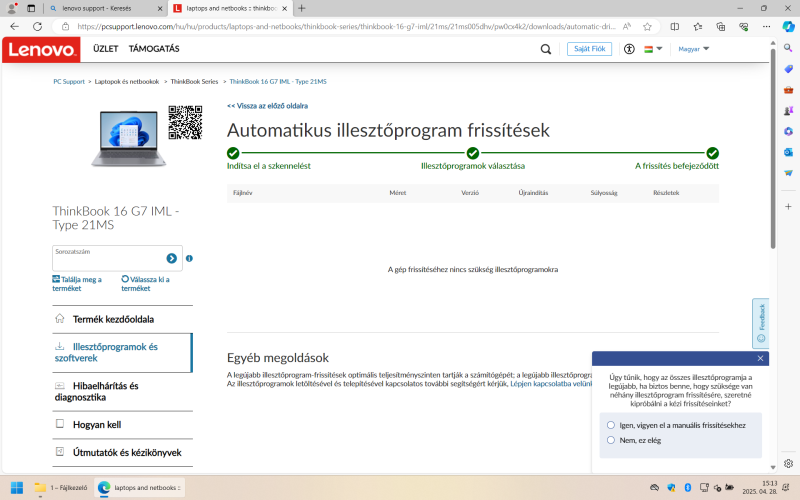Screen dimensions: 800x500
Task: Click read aloud icon in address bar
Action: (627, 27)
